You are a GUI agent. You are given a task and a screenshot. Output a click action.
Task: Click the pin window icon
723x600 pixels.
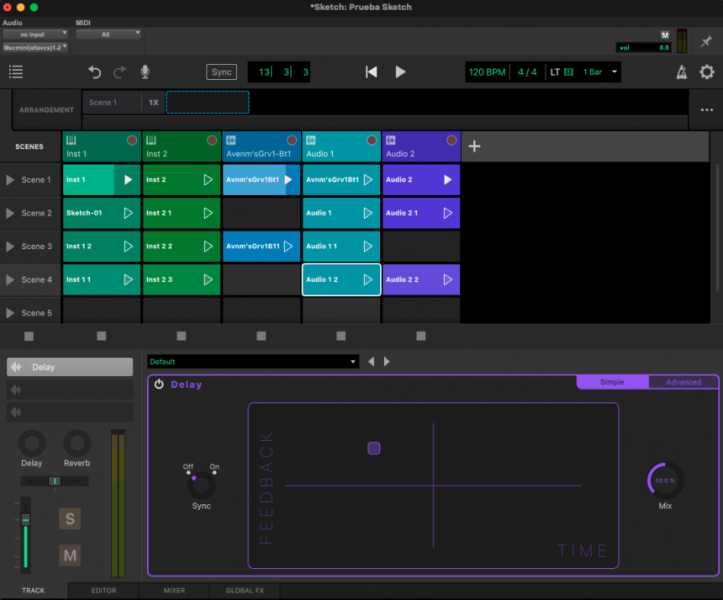[x=706, y=42]
